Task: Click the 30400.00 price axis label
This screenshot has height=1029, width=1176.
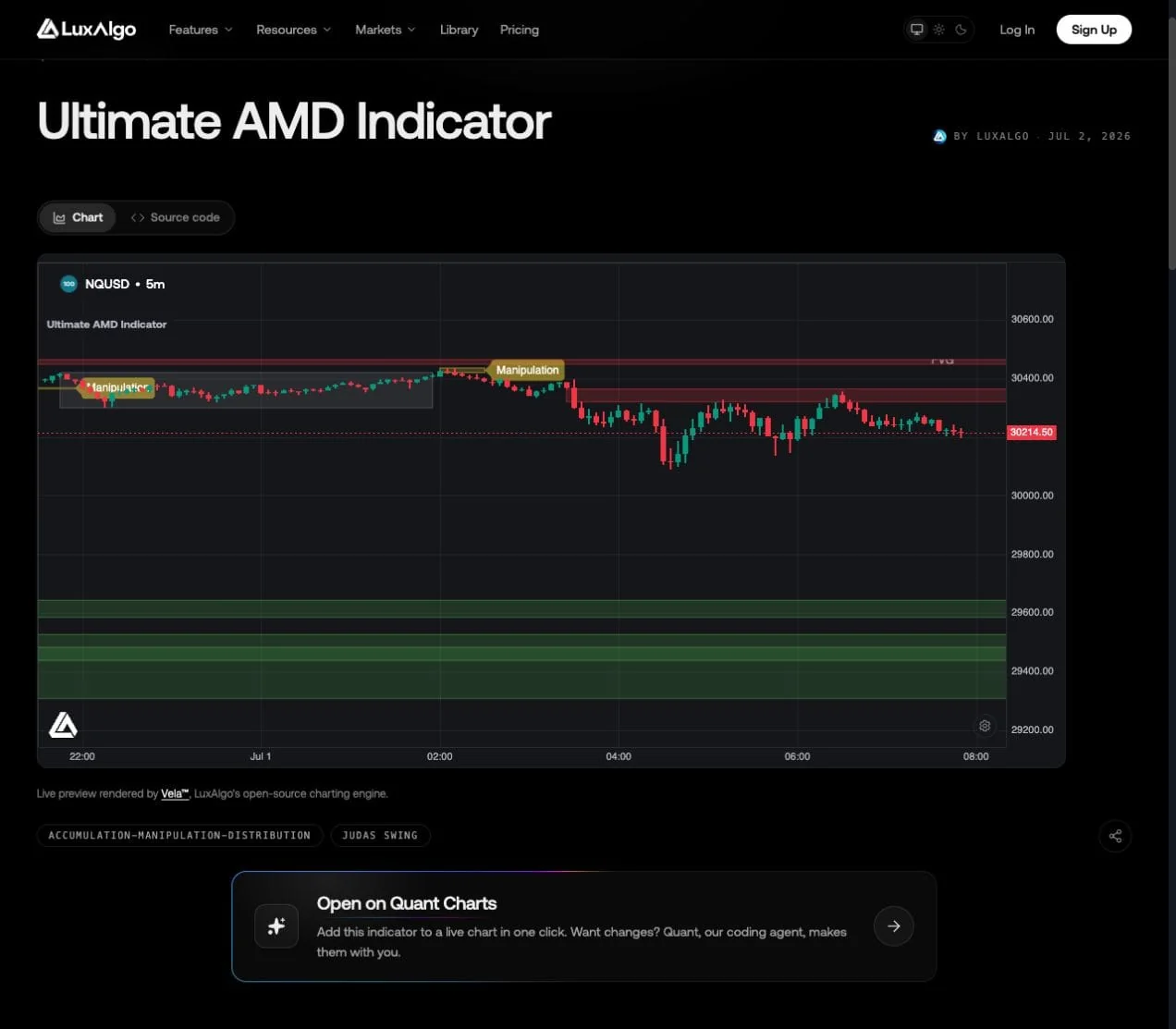Action: [1032, 378]
